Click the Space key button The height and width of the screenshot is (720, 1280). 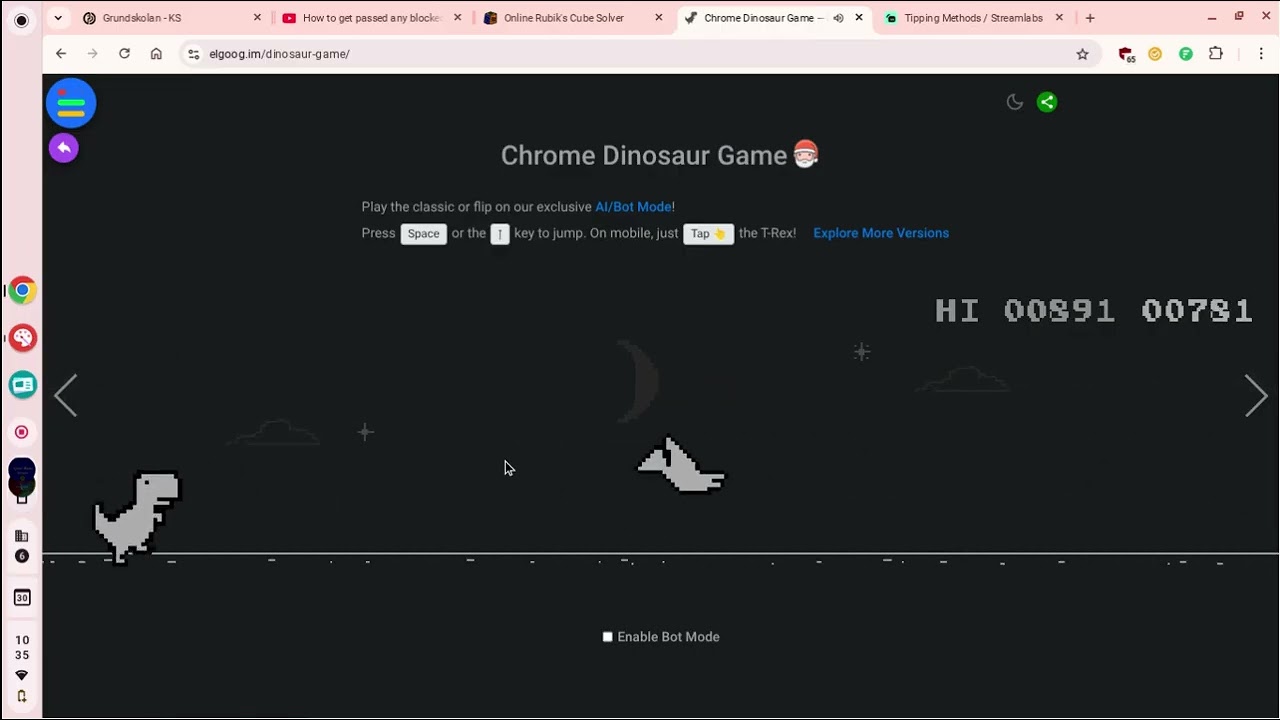click(423, 234)
